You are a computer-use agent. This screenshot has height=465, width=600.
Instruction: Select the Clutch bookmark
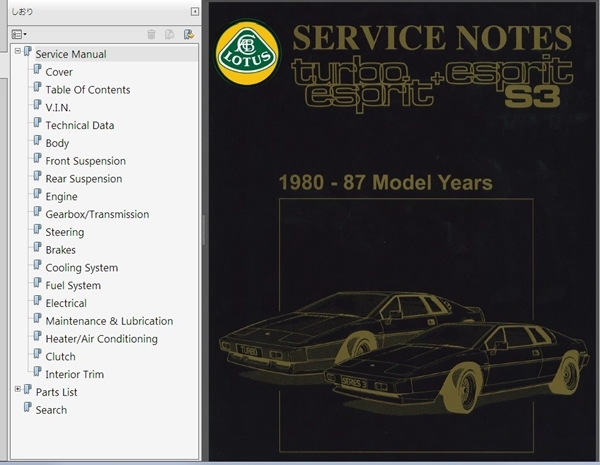pyautogui.click(x=60, y=357)
